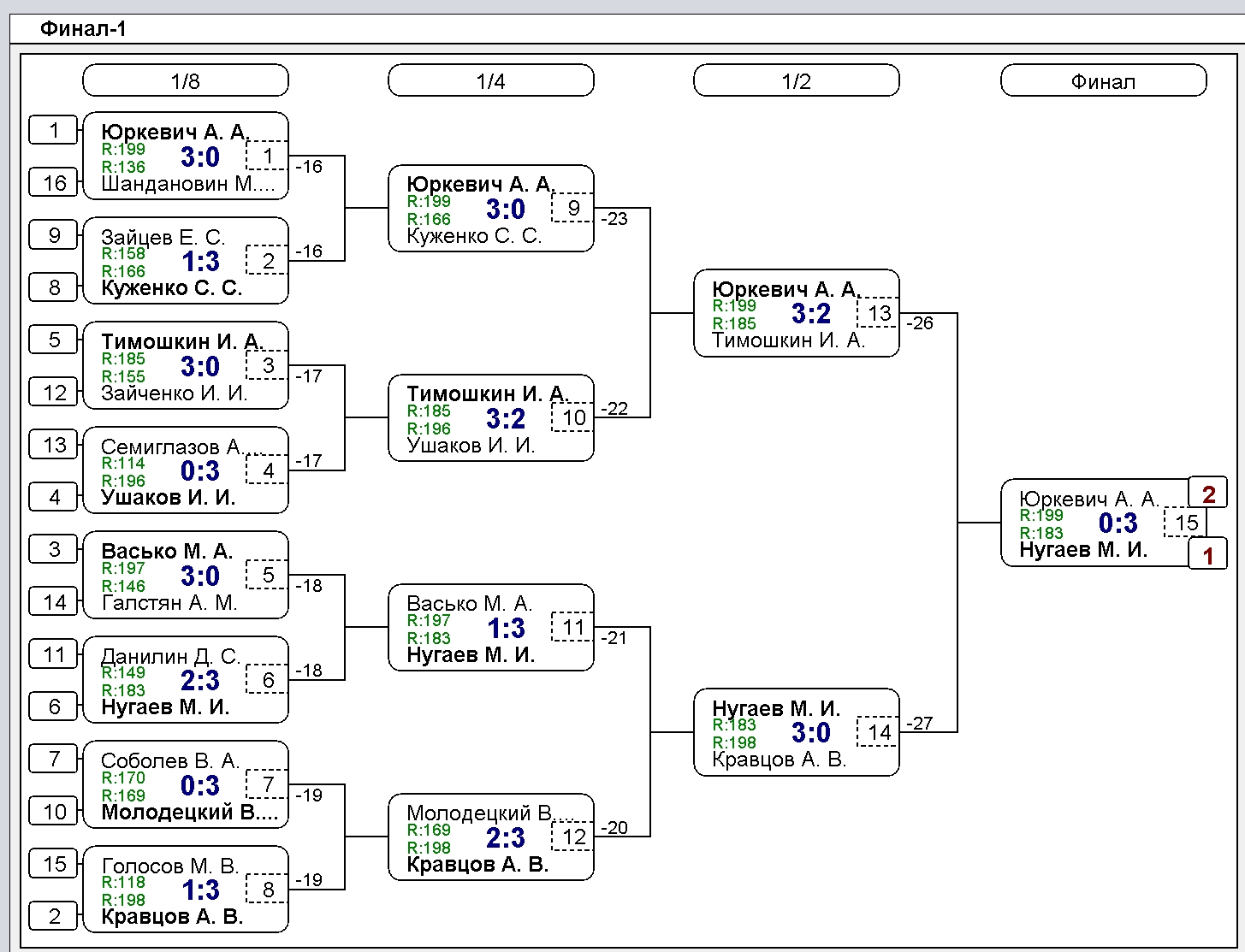The image size is (1245, 952).
Task: Click 2:3 score in Данилин–Нугаев match
Action: pos(200,681)
